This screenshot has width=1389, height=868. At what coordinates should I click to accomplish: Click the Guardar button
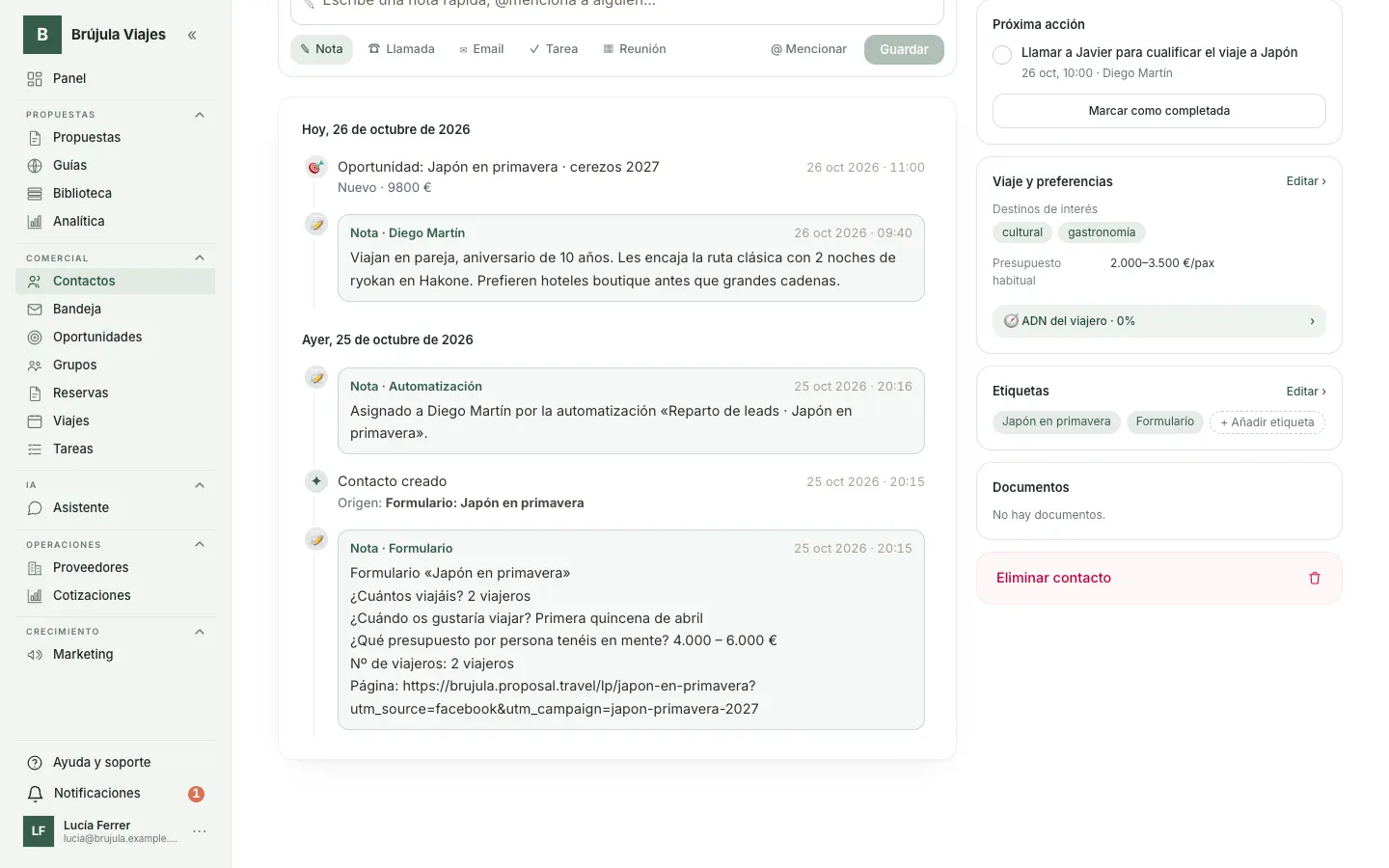pos(904,49)
